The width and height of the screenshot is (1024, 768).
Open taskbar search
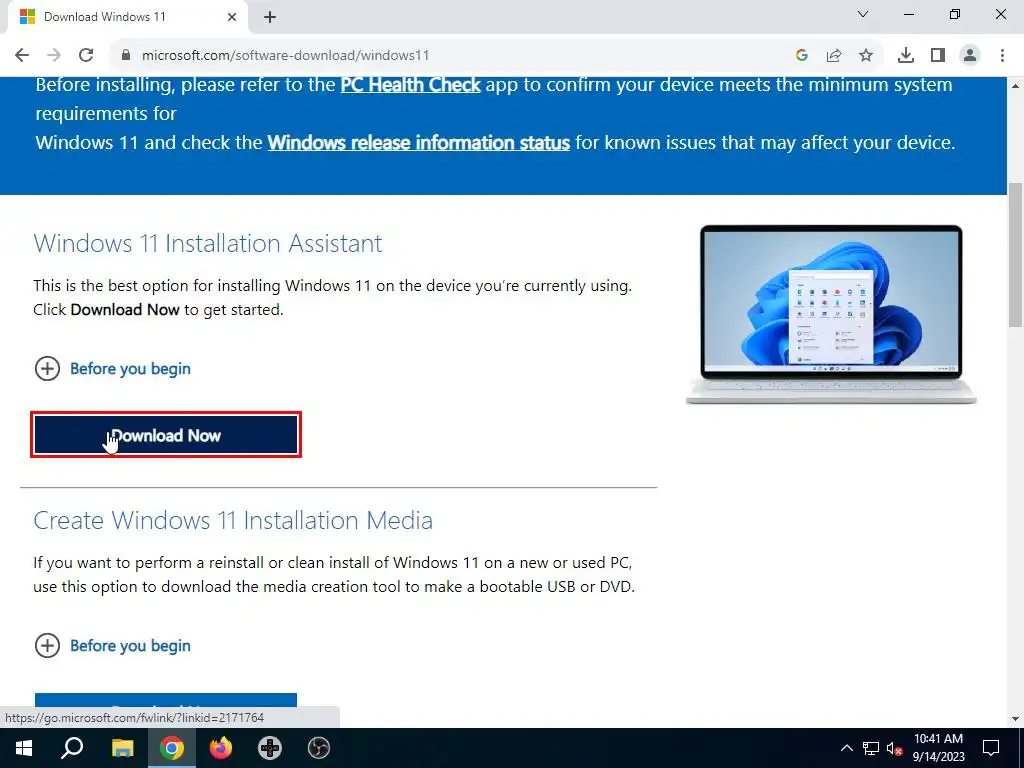pos(72,748)
